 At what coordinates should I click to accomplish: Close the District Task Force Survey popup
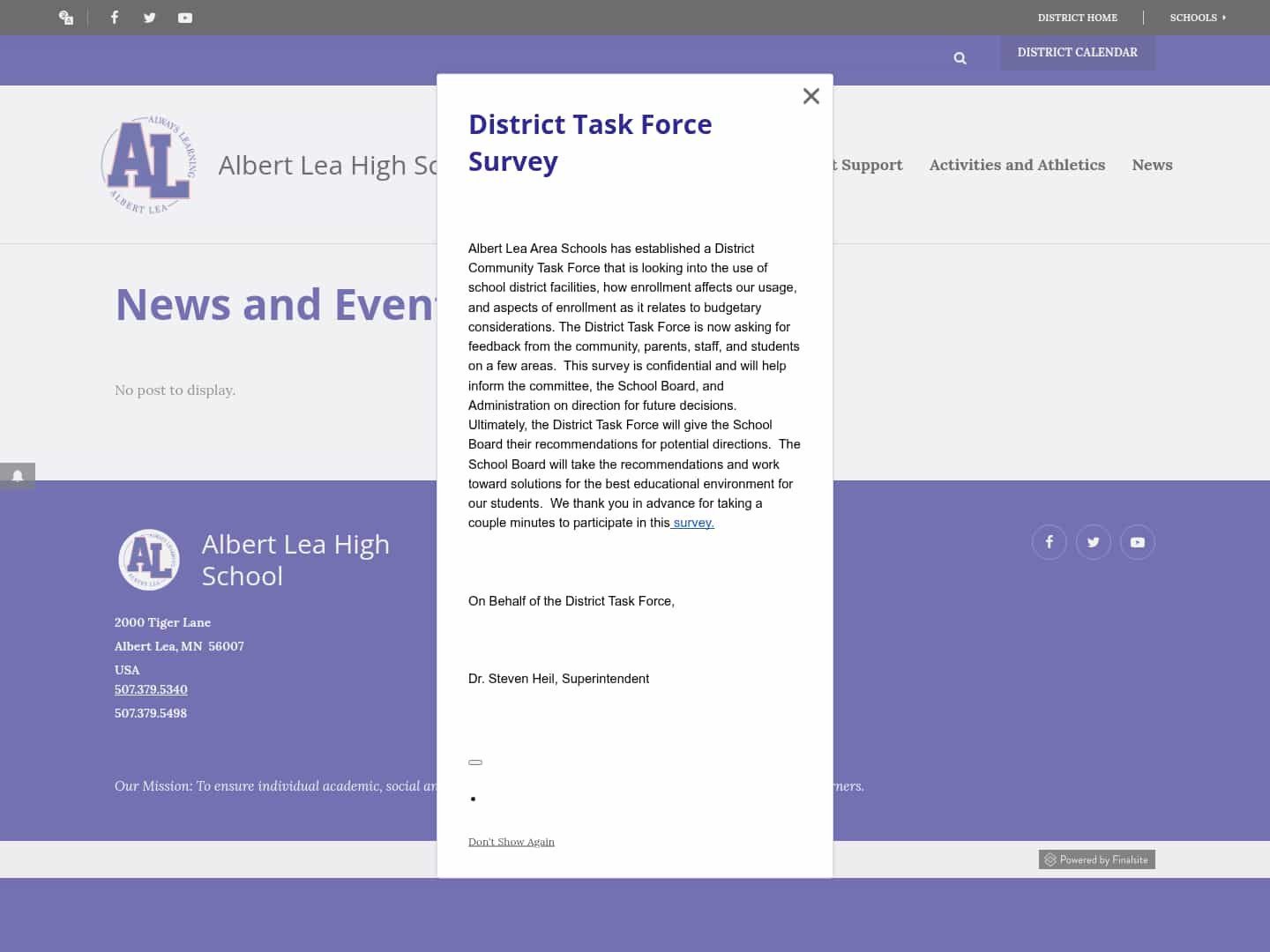(x=811, y=95)
